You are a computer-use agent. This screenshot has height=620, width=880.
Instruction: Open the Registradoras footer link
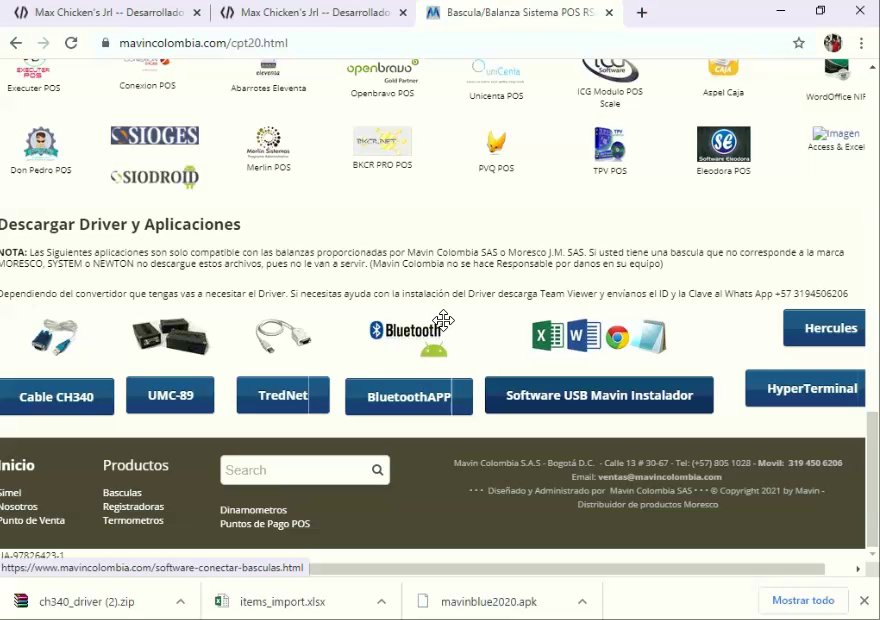pyautogui.click(x=133, y=507)
